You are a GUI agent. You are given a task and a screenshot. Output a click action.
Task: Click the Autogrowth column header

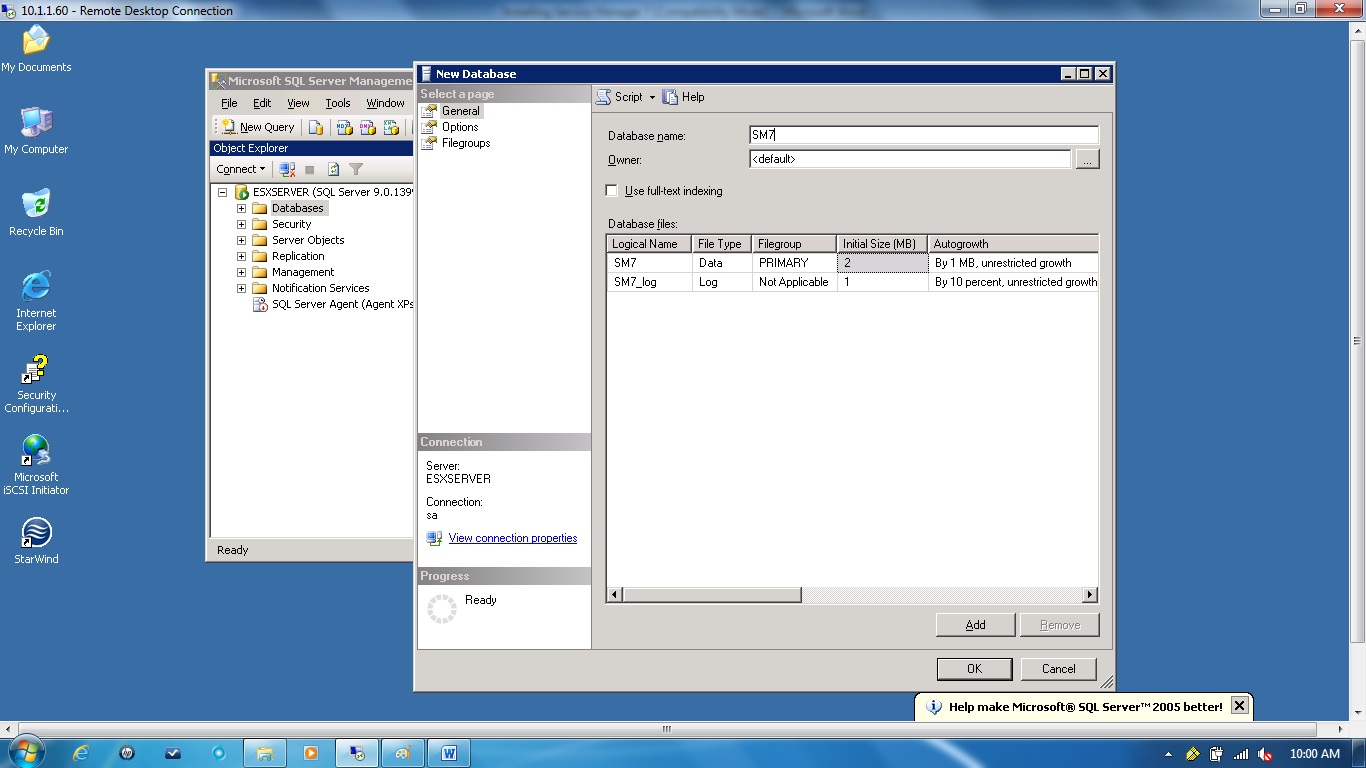coord(1013,244)
